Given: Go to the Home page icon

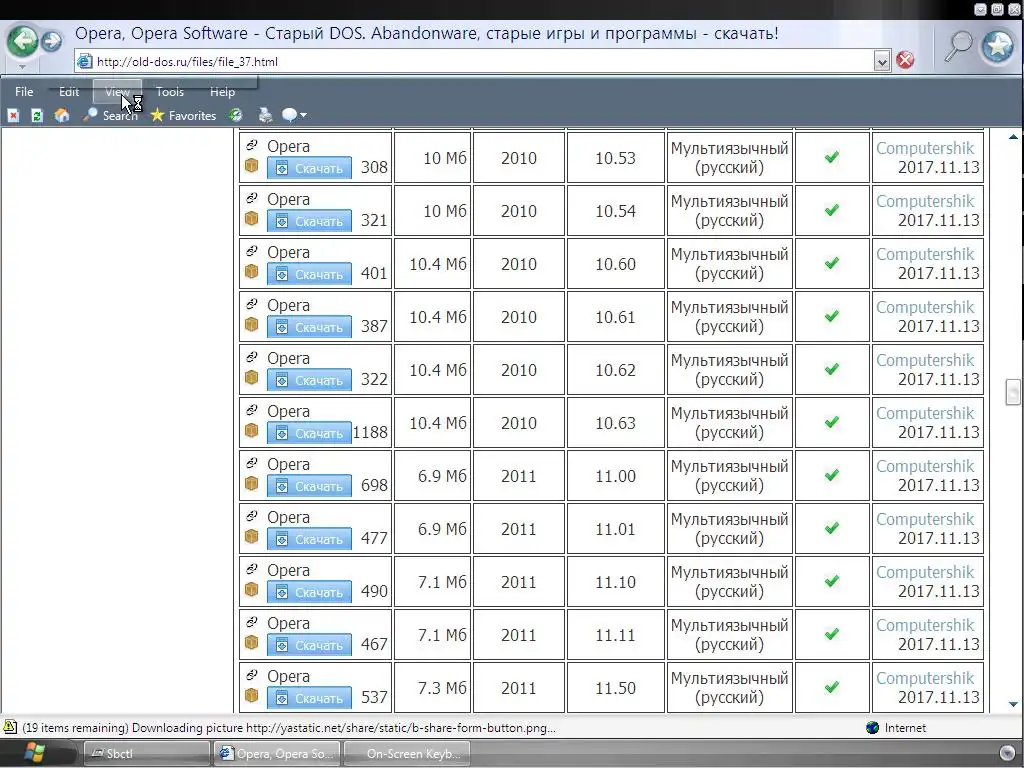Looking at the screenshot, I should click(x=62, y=116).
